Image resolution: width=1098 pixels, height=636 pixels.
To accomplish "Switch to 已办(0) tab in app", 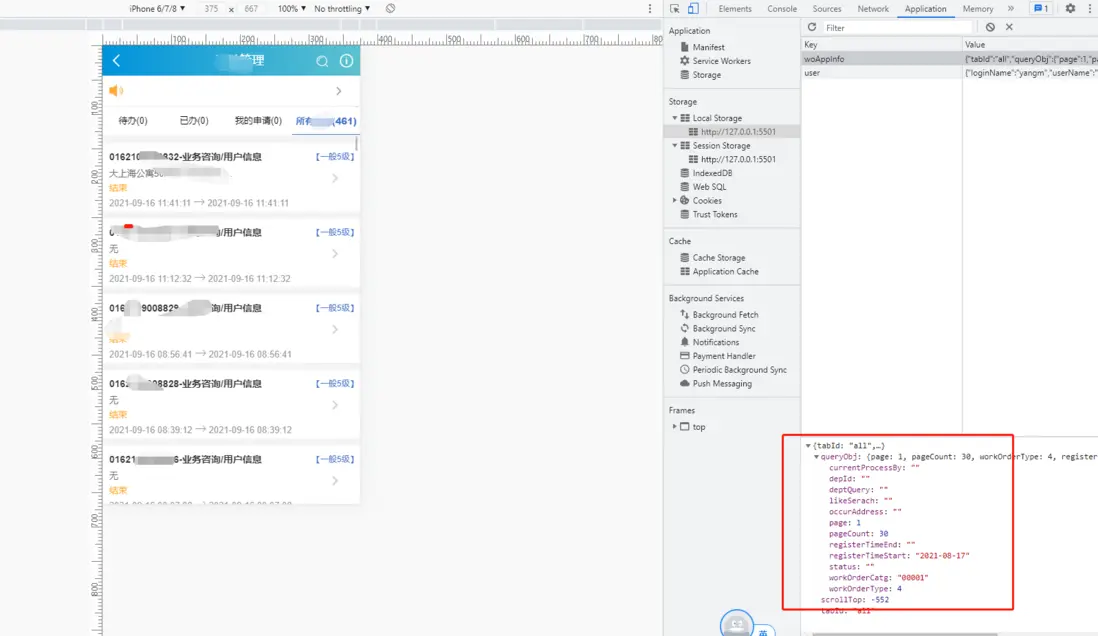I will coord(194,120).
